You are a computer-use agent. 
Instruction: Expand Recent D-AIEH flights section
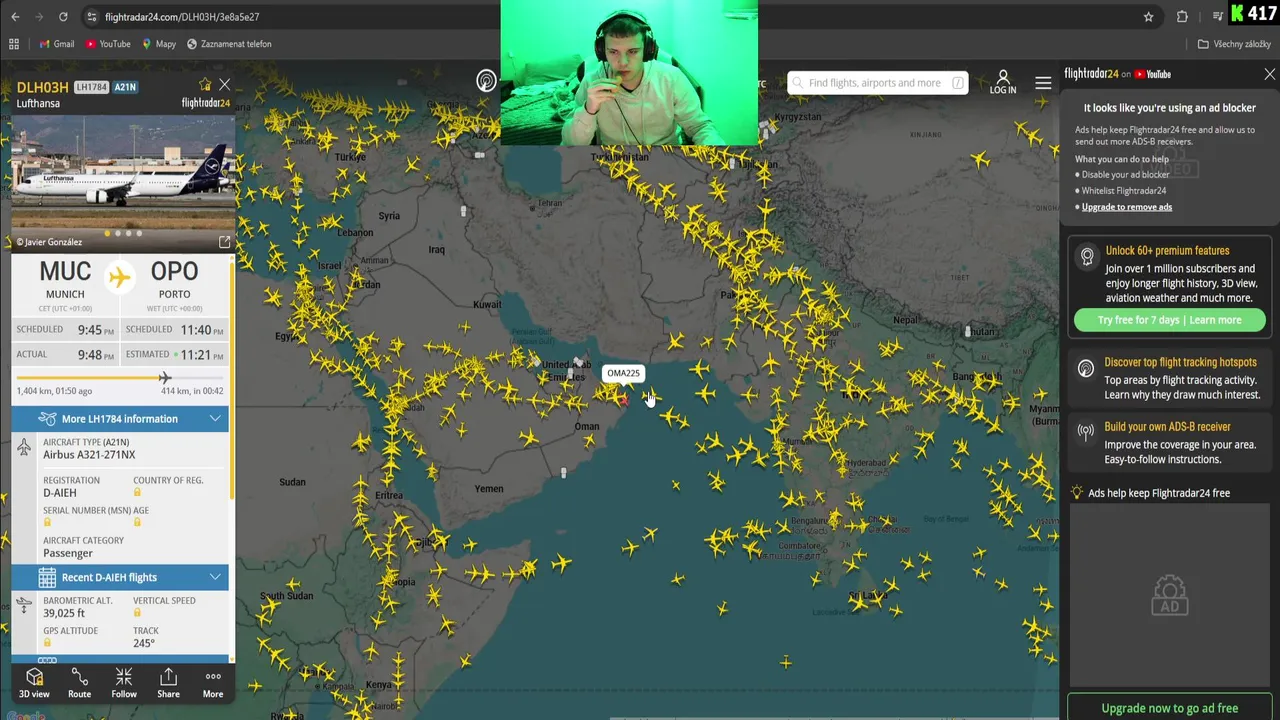pos(120,577)
